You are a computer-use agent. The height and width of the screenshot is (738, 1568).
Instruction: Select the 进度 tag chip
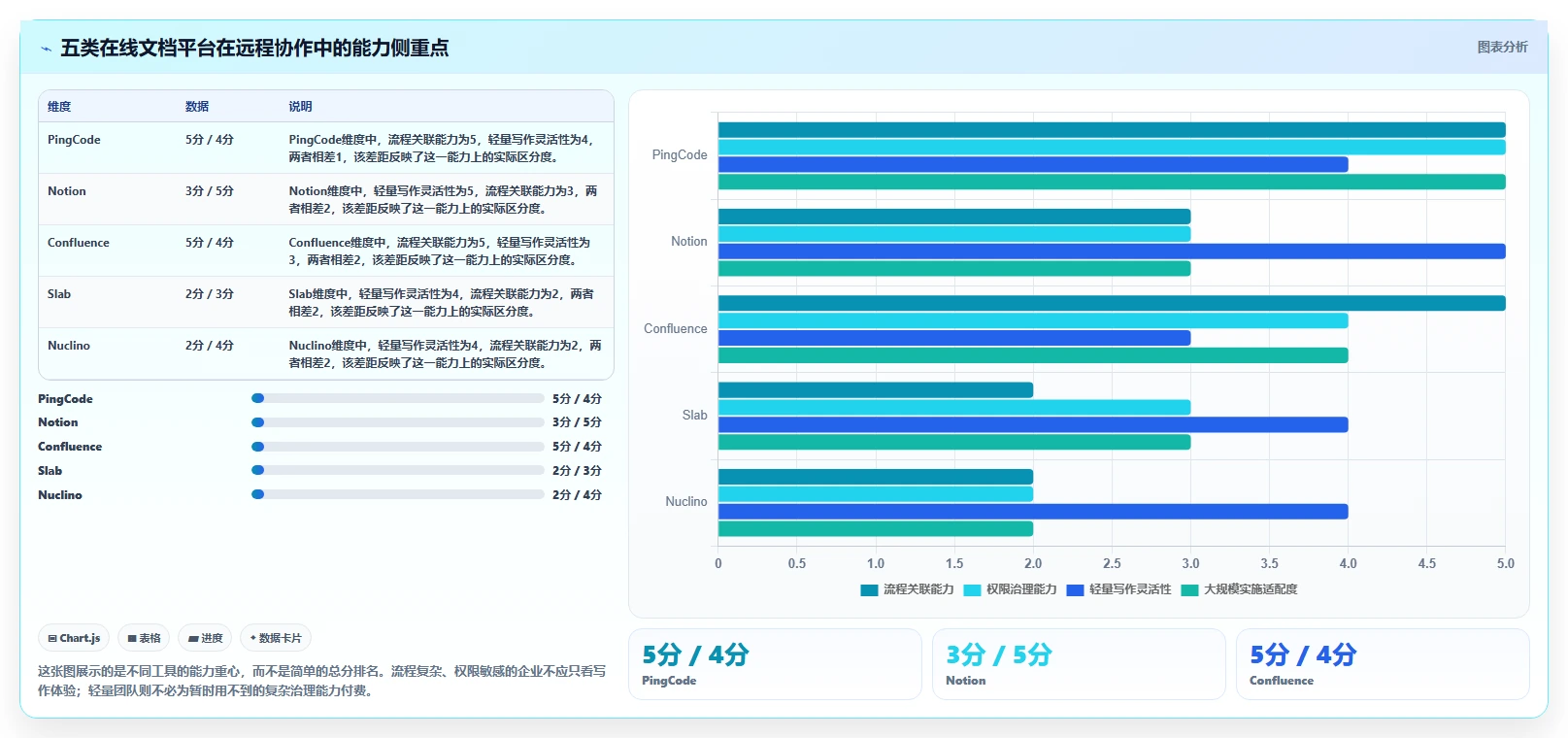[x=205, y=638]
